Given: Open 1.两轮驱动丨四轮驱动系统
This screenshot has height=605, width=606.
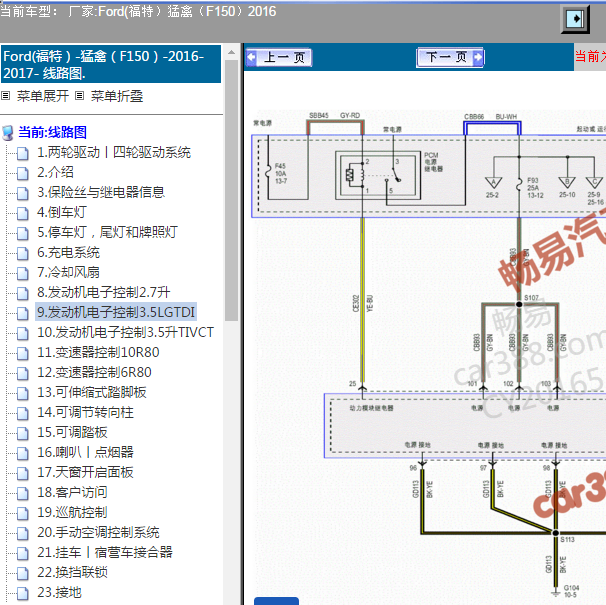Looking at the screenshot, I should pos(114,152).
